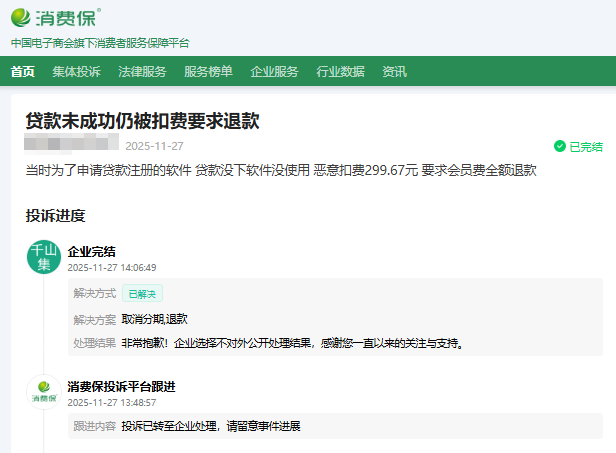Viewport: 616px width, 453px height.
Task: Click the complaint title 贷款未成功仍被扣费要求退款
Action: [142, 121]
